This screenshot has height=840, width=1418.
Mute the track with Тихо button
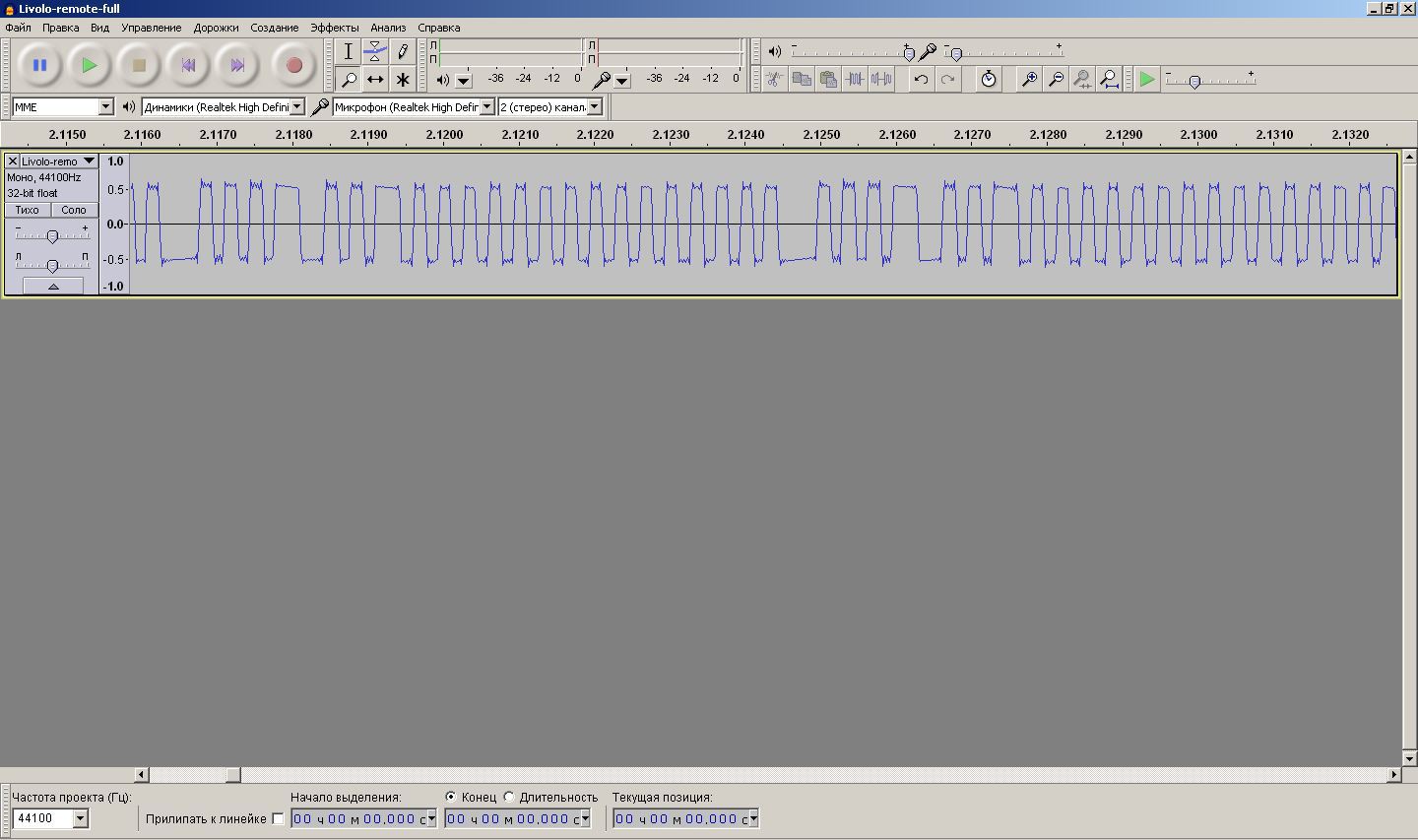[x=28, y=210]
